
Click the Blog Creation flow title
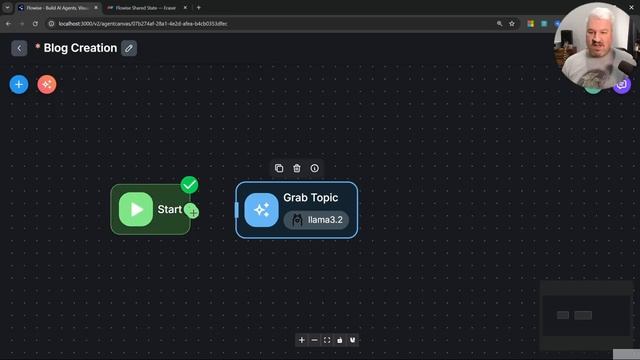pos(80,48)
